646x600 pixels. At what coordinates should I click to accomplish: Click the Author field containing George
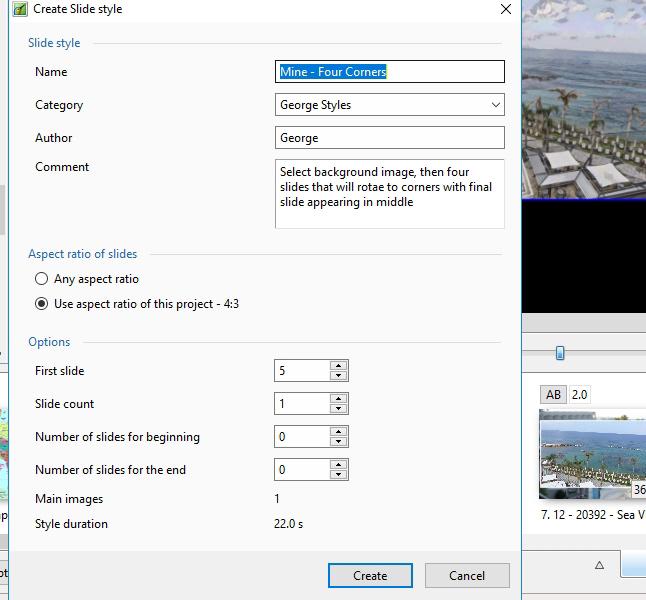pos(389,138)
